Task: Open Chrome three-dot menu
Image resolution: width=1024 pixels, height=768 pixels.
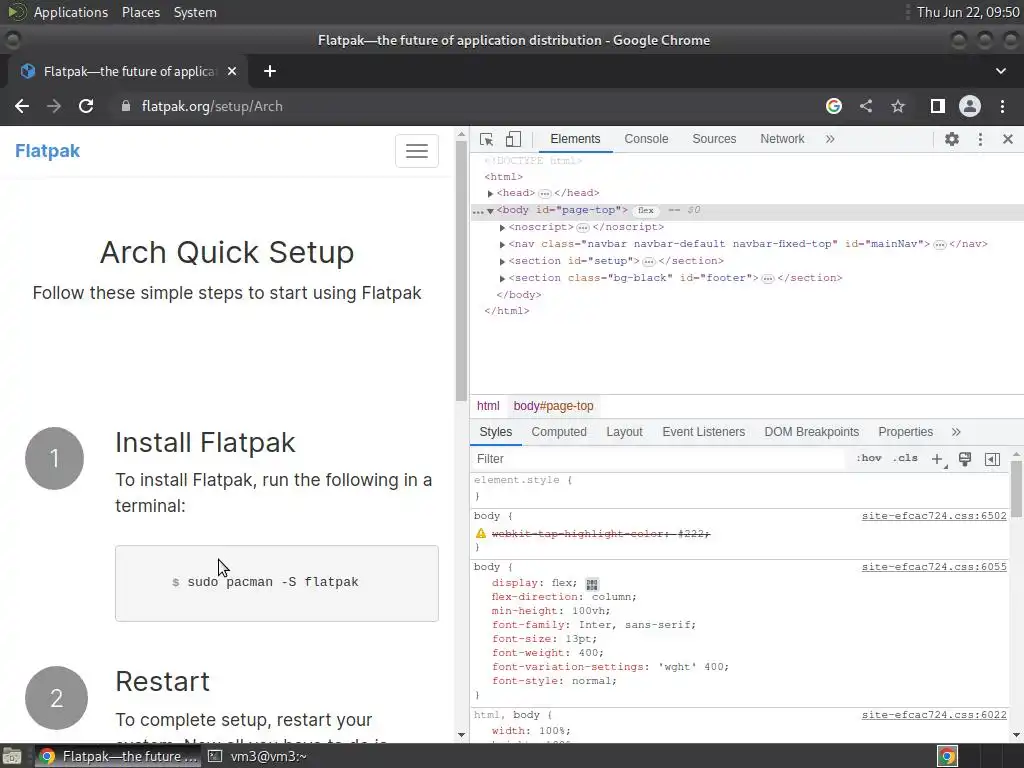Action: [x=1002, y=106]
